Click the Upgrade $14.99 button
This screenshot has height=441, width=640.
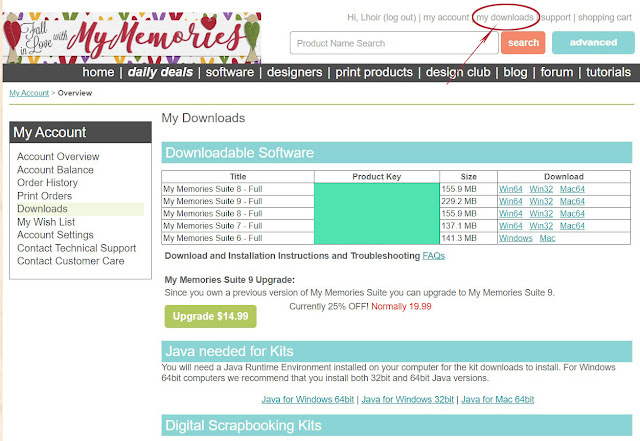(x=210, y=316)
